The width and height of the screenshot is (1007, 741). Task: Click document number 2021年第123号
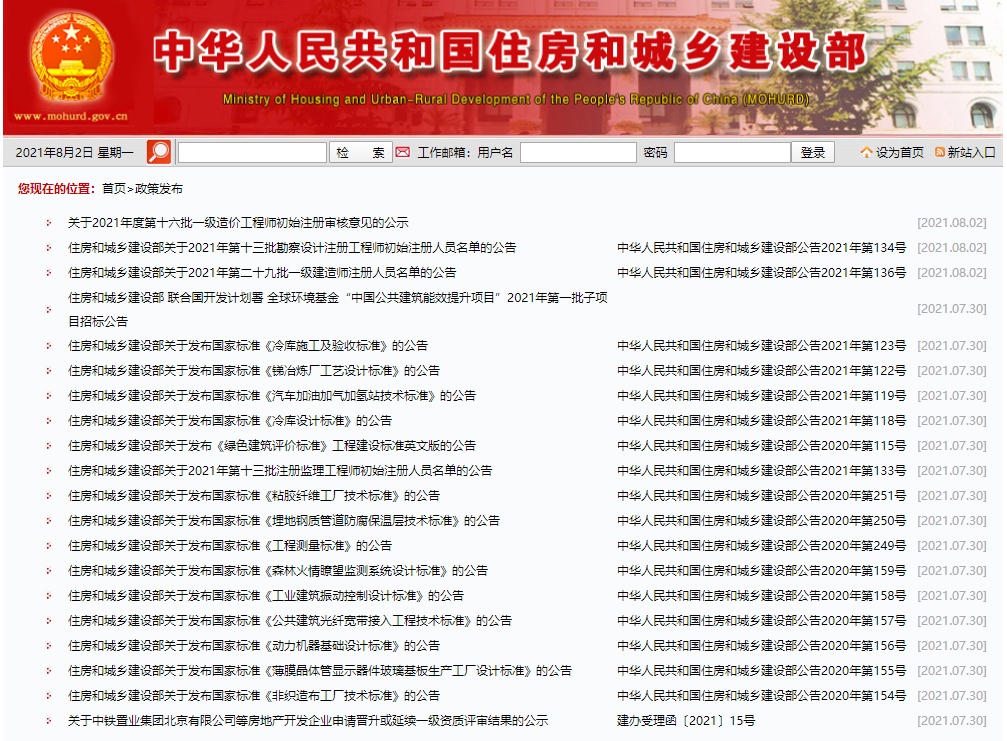761,346
